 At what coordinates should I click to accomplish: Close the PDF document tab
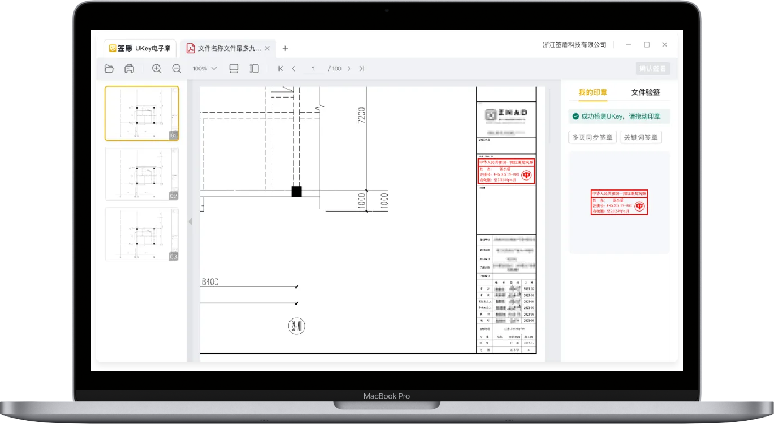267,47
